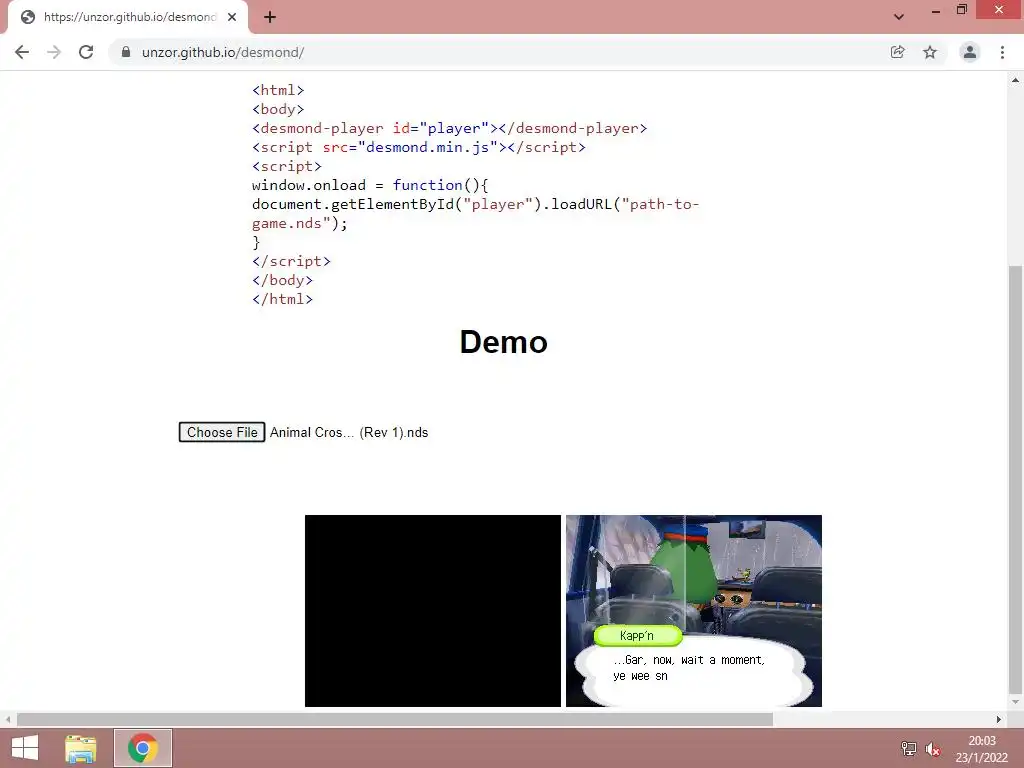Click the muted volume tray icon
The height and width of the screenshot is (768, 1024).
(933, 749)
